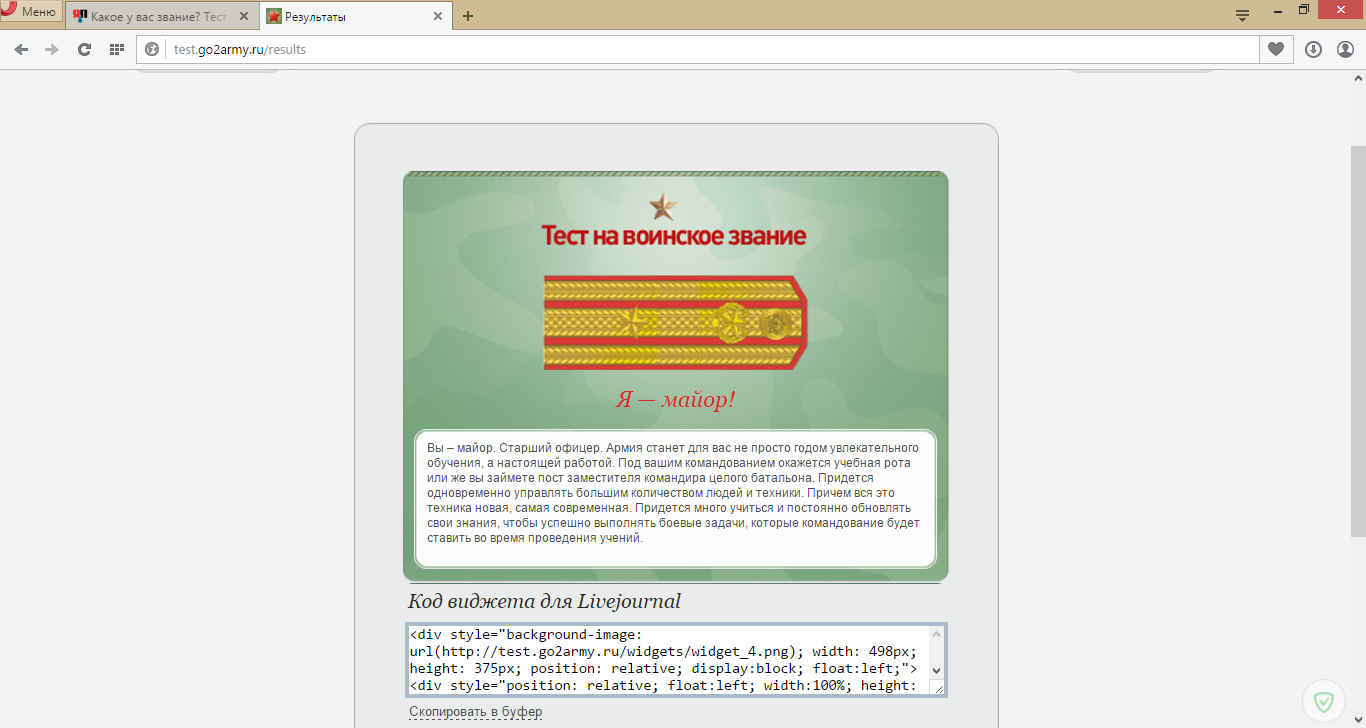The image size is (1366, 728).
Task: Close the 'Какое у вас звание?' tab
Action: tap(245, 16)
